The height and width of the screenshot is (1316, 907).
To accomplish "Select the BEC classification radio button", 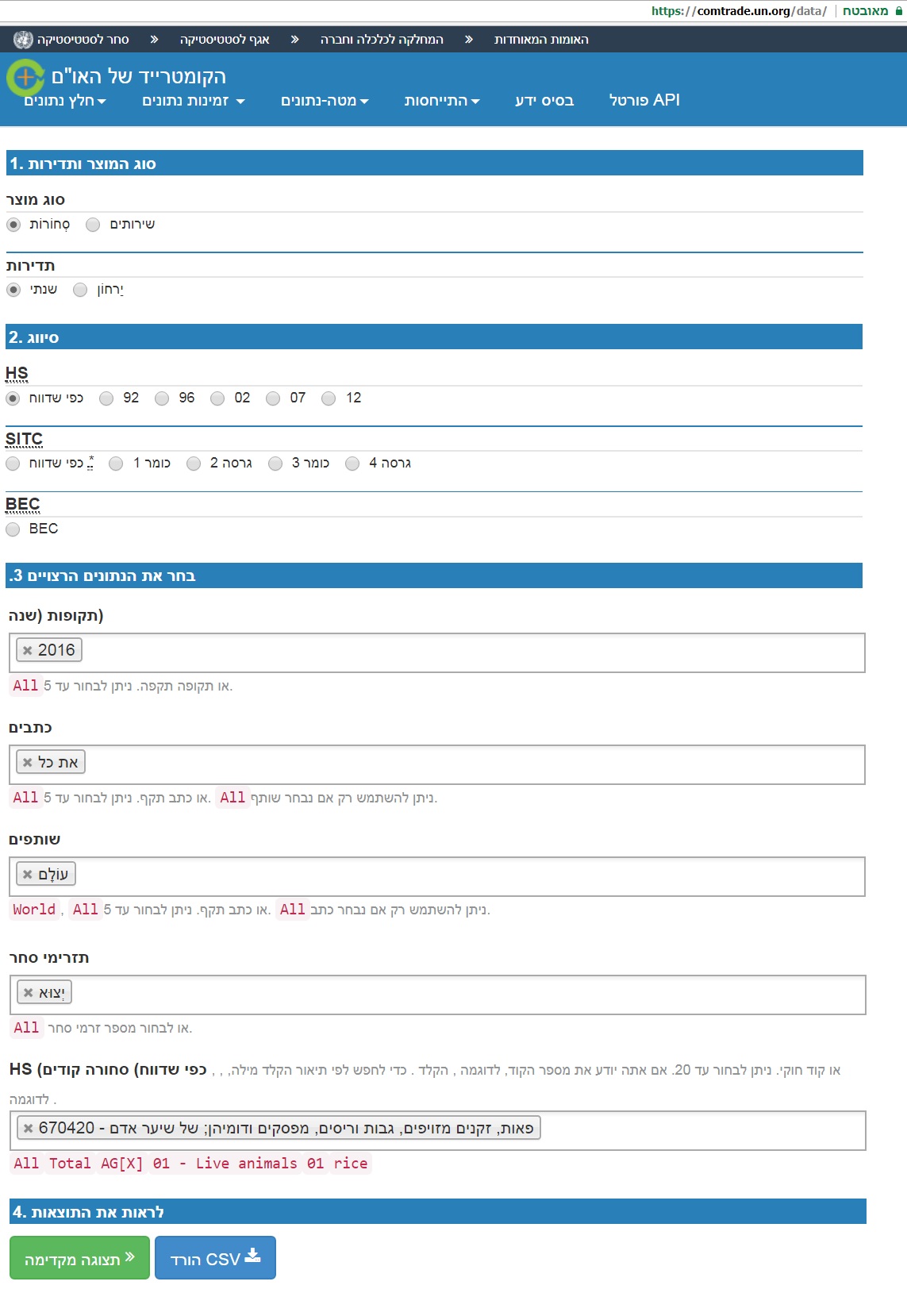I will (13, 529).
